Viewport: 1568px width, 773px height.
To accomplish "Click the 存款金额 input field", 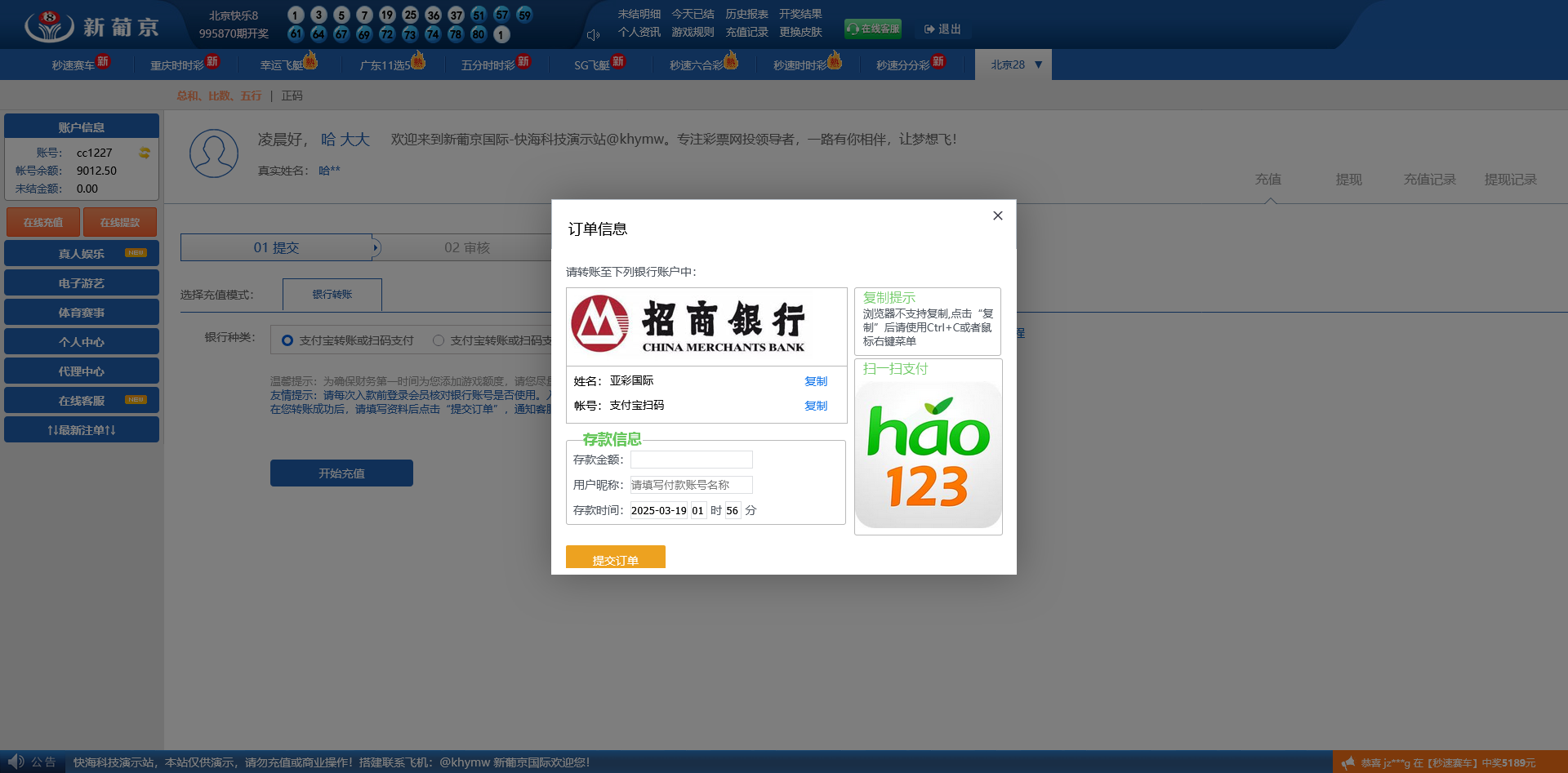I will 691,460.
